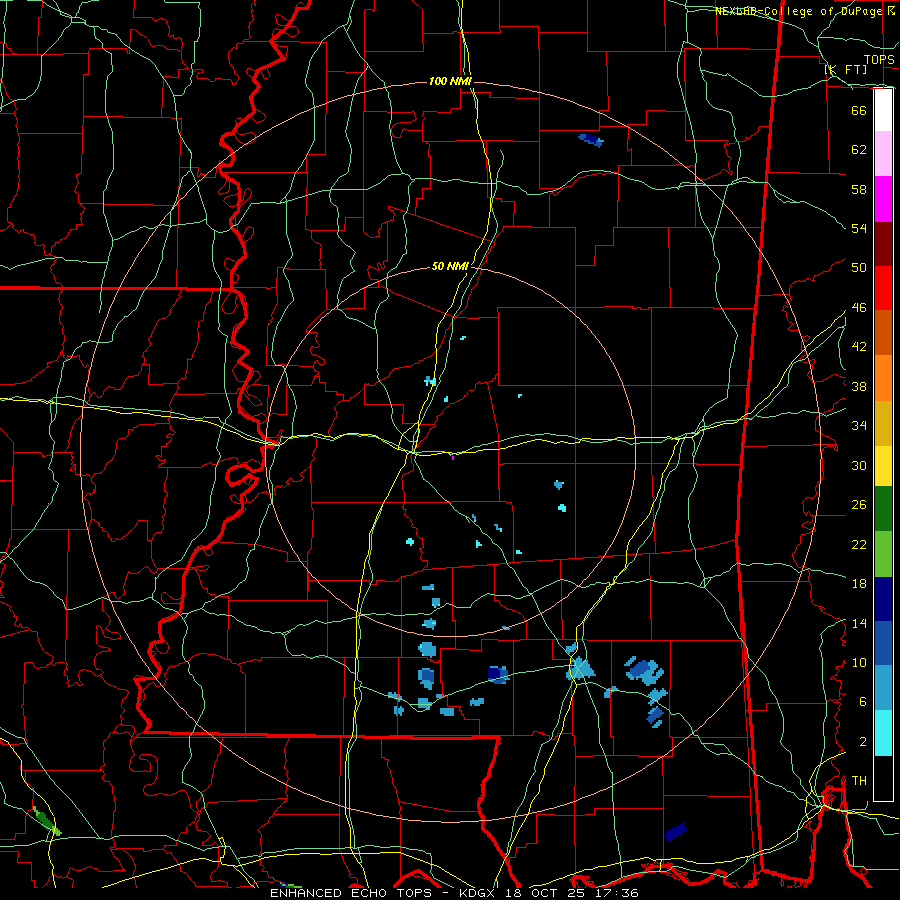Click the legend value 30
900x900 pixels.
click(859, 465)
